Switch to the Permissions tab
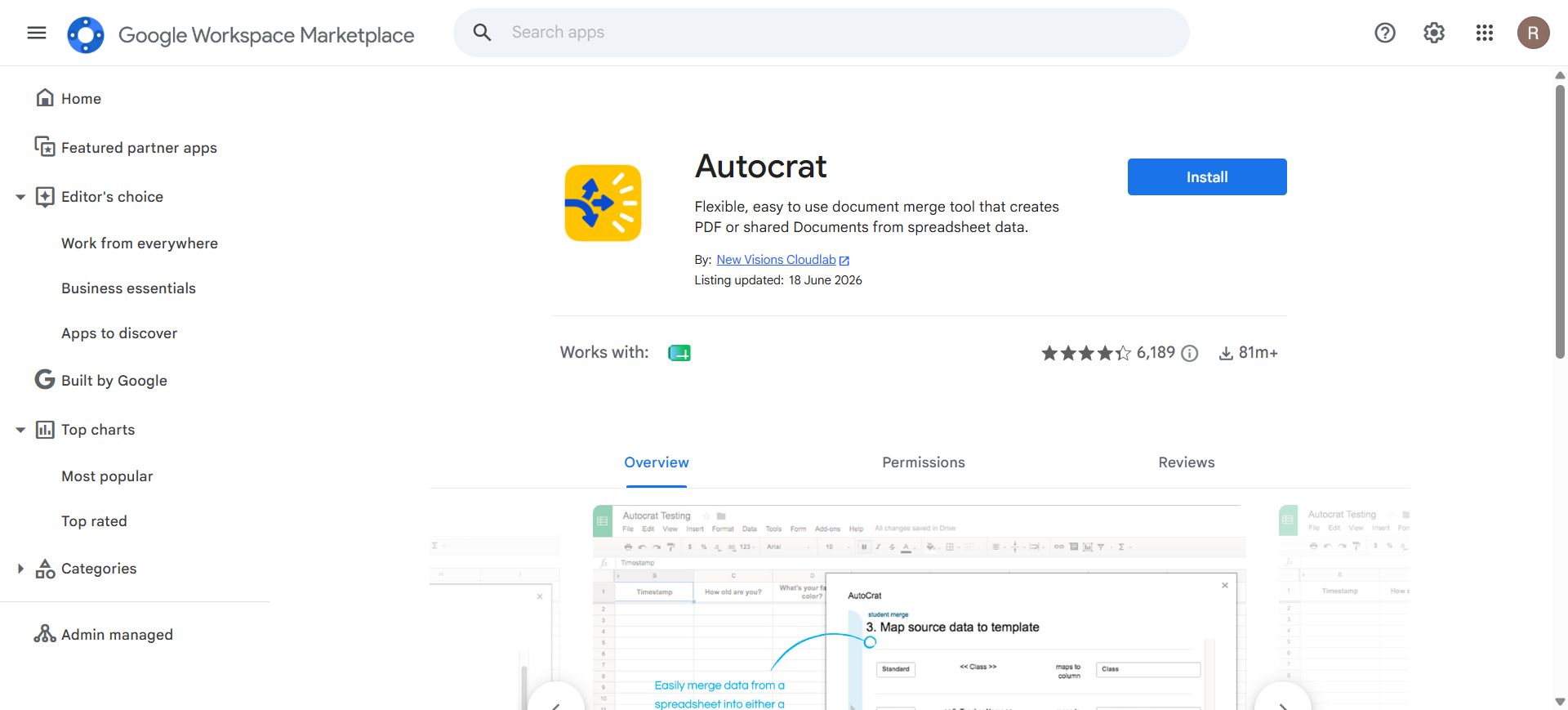This screenshot has width=1568, height=710. click(x=924, y=462)
